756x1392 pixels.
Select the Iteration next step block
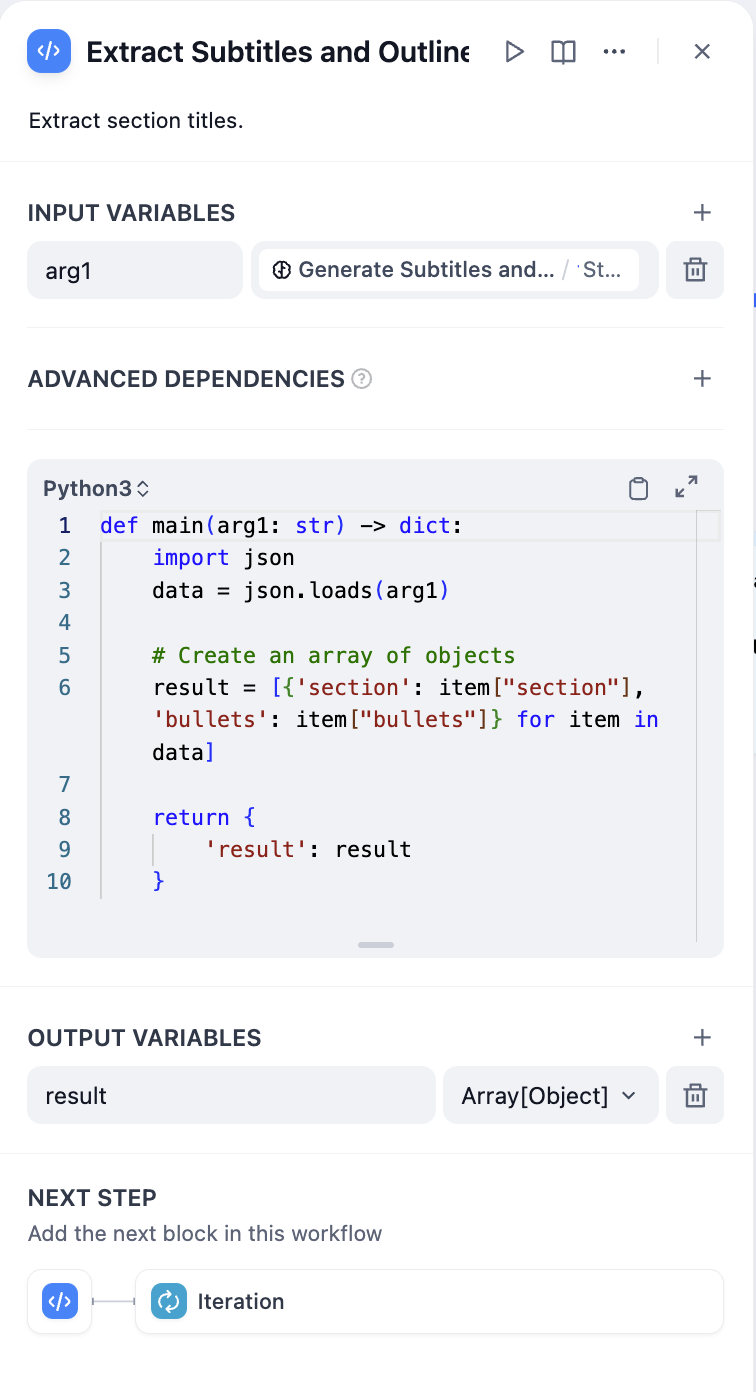click(x=428, y=1302)
